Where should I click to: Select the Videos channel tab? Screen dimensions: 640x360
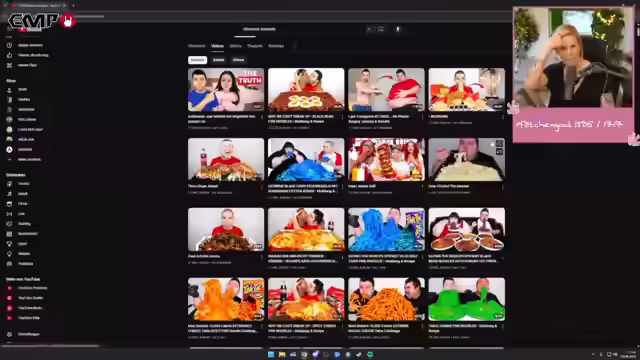(217, 46)
